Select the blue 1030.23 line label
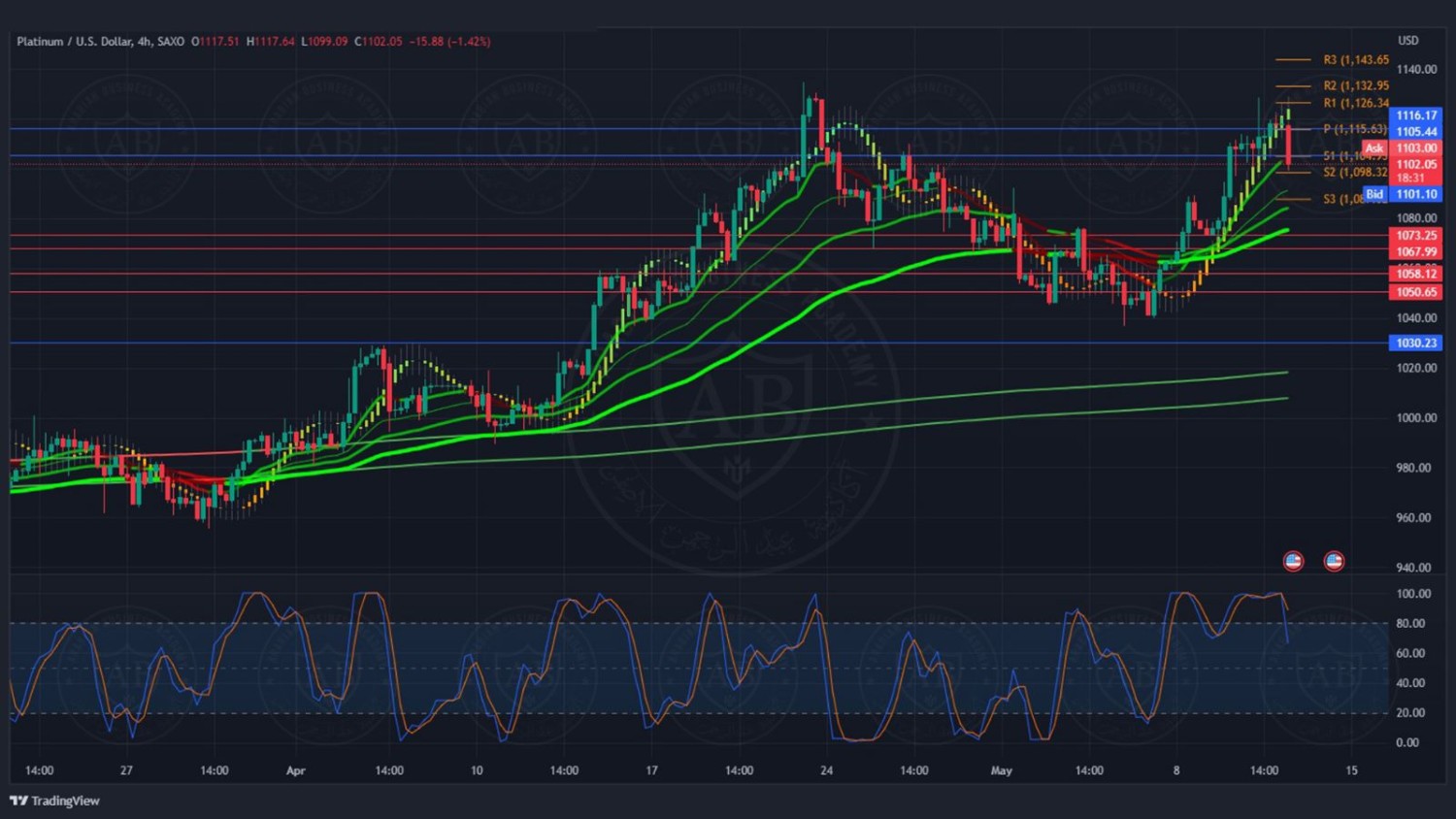1456x819 pixels. [x=1416, y=343]
